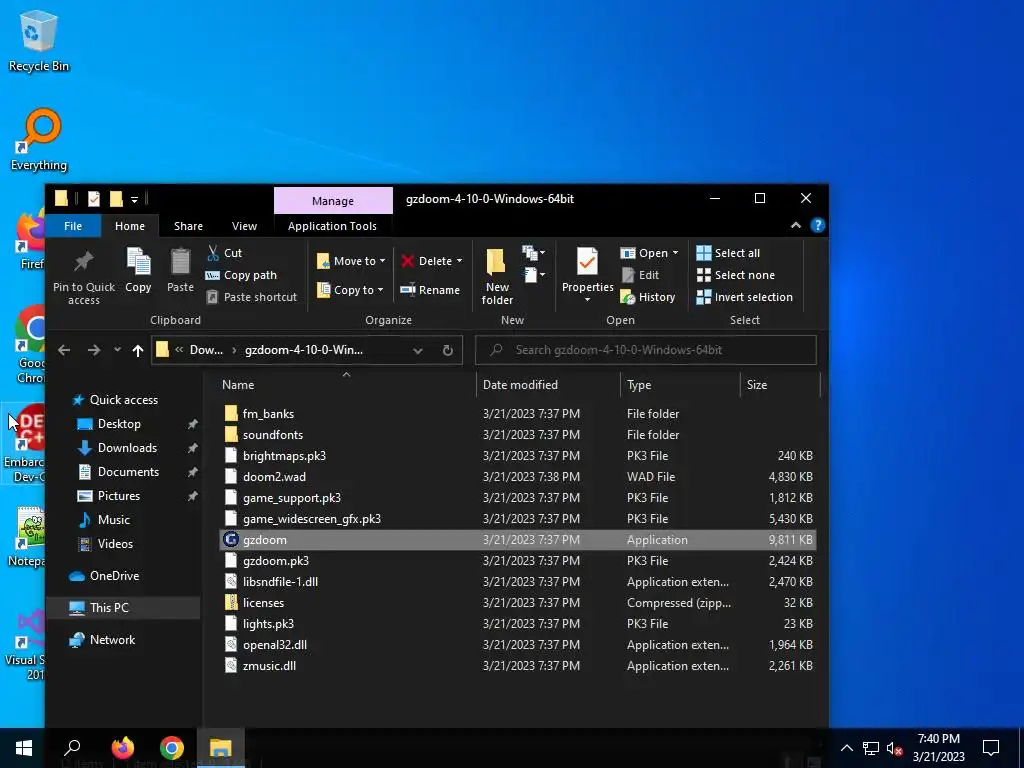This screenshot has width=1024, height=768.
Task: Sort by Date modified column
Action: [x=549, y=385]
